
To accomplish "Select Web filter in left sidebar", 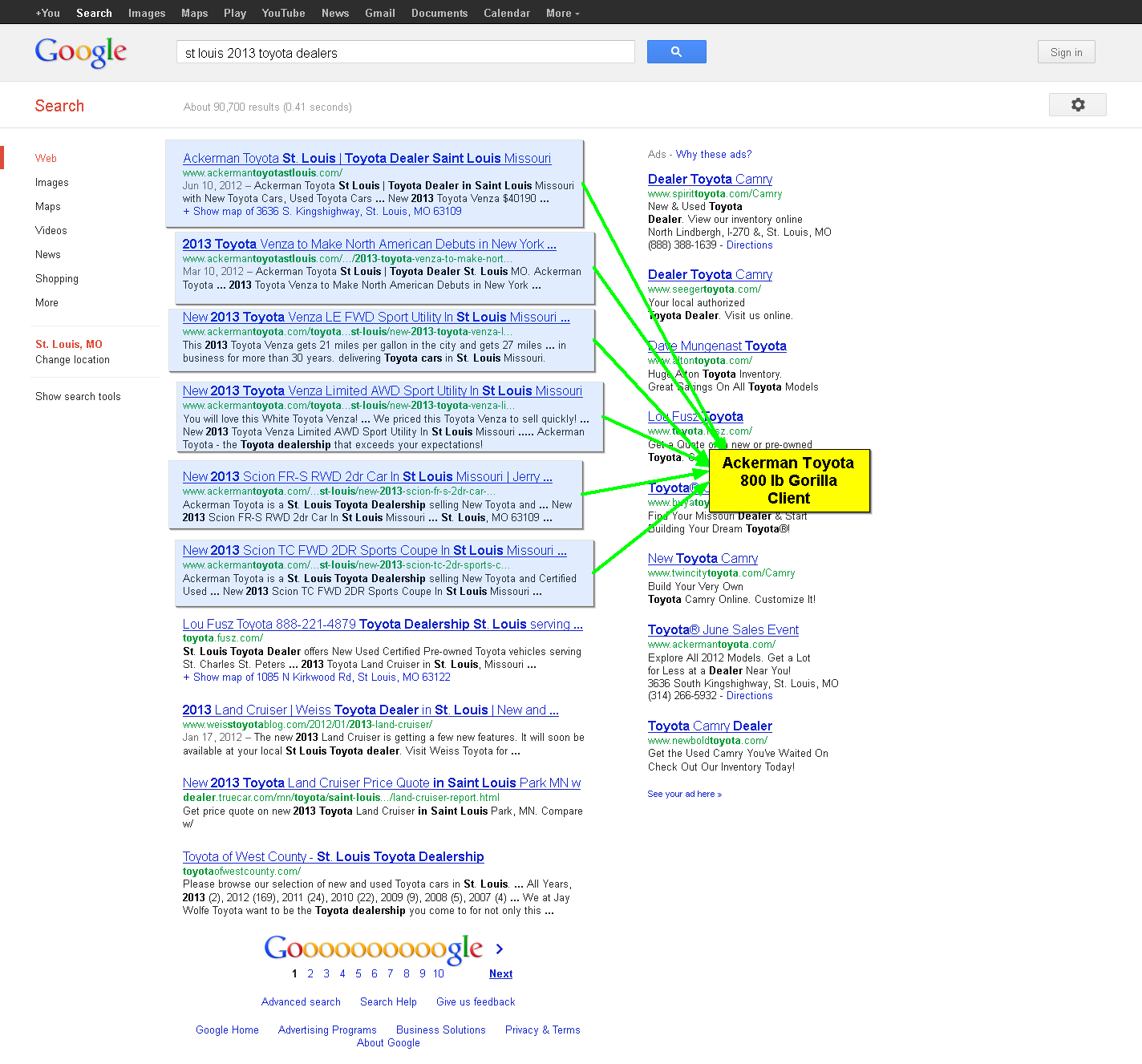I will (46, 159).
